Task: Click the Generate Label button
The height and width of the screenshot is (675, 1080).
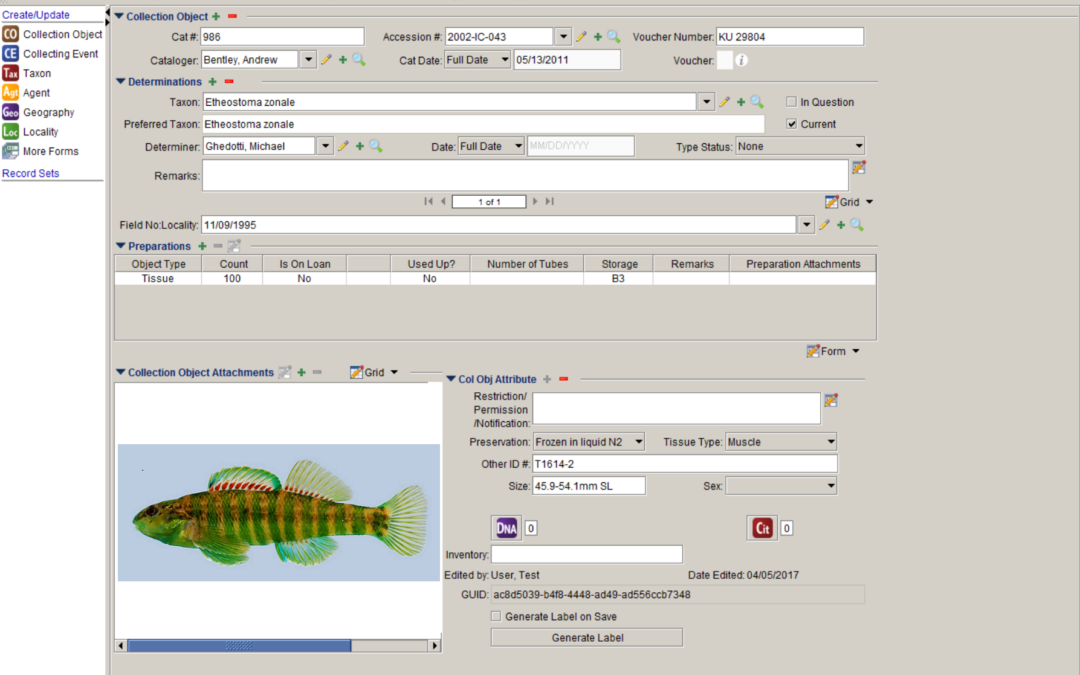Action: coord(586,638)
